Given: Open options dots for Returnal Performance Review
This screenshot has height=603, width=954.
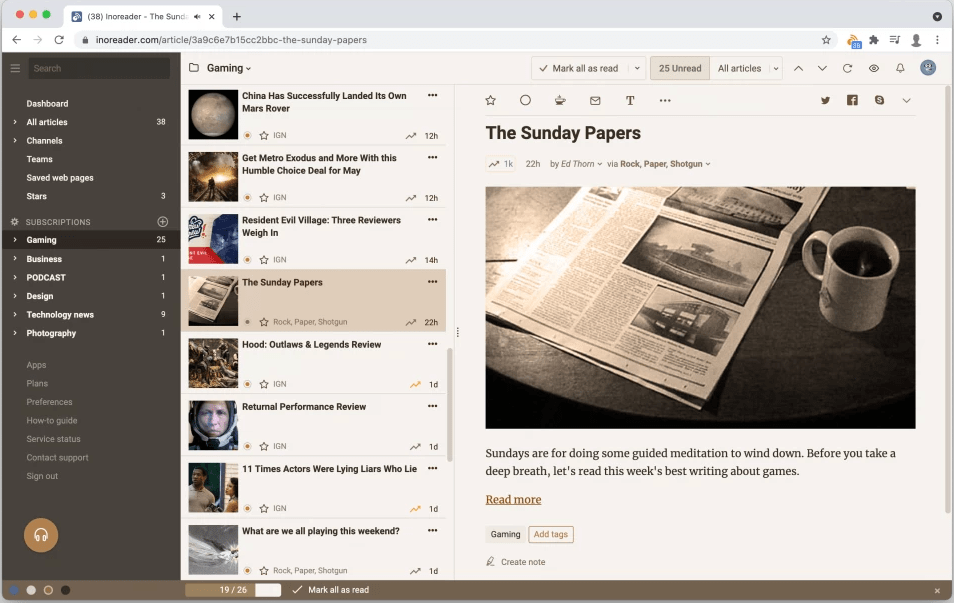Looking at the screenshot, I should click(433, 406).
